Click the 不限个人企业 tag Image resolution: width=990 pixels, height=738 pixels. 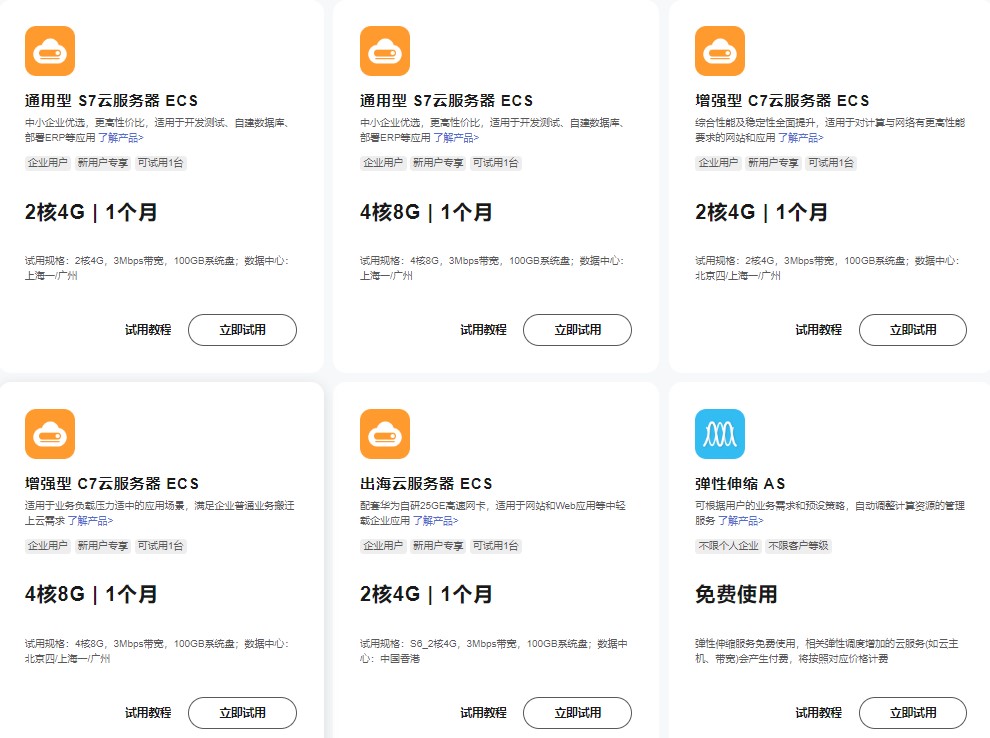(728, 546)
